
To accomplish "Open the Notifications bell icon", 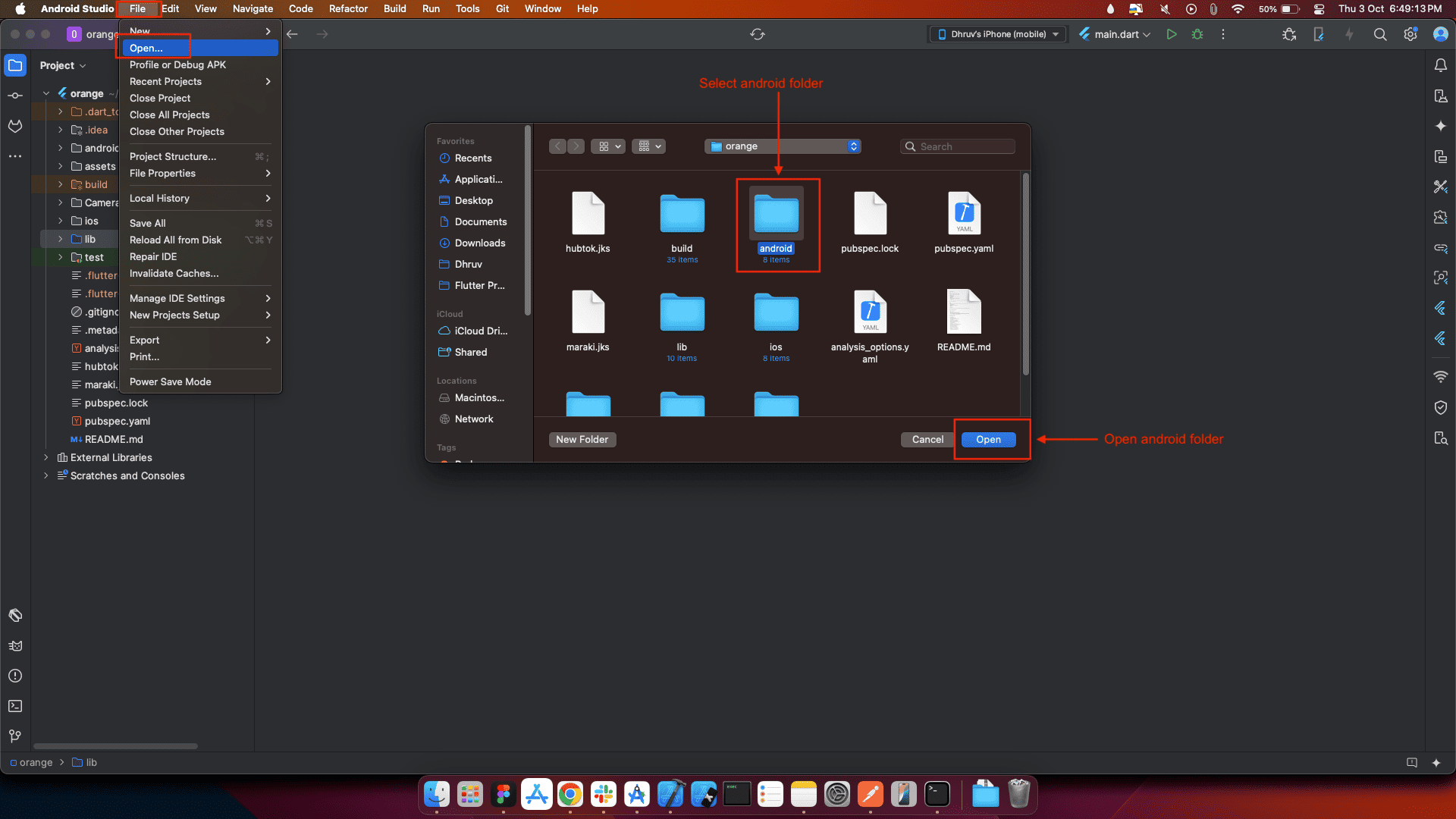I will pyautogui.click(x=1441, y=65).
